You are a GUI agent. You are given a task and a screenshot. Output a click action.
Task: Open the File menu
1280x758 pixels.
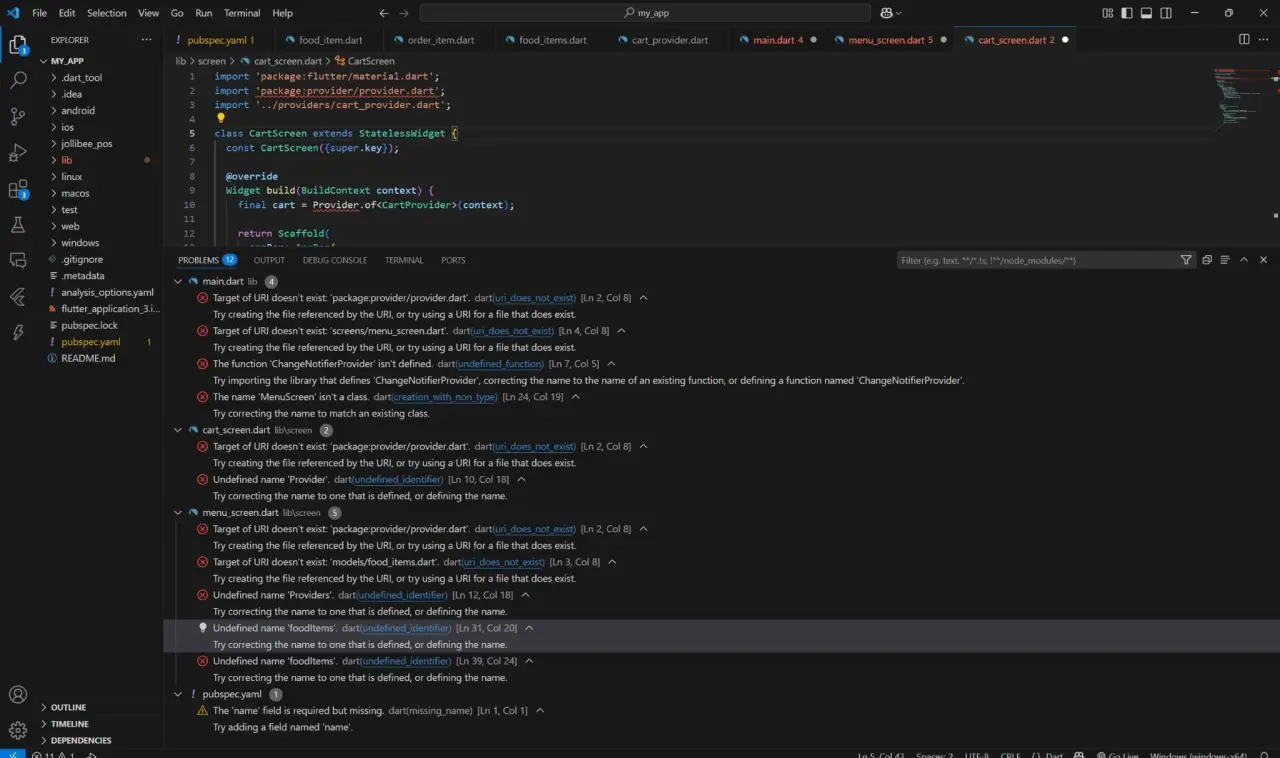[x=40, y=13]
